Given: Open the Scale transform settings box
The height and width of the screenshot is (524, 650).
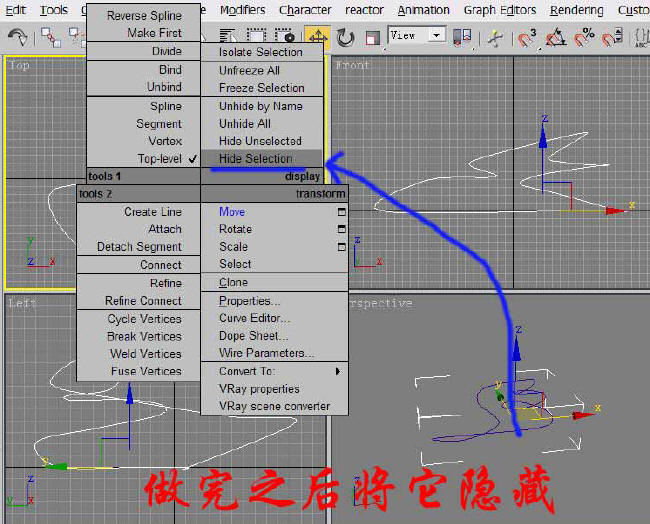Looking at the screenshot, I should [342, 247].
